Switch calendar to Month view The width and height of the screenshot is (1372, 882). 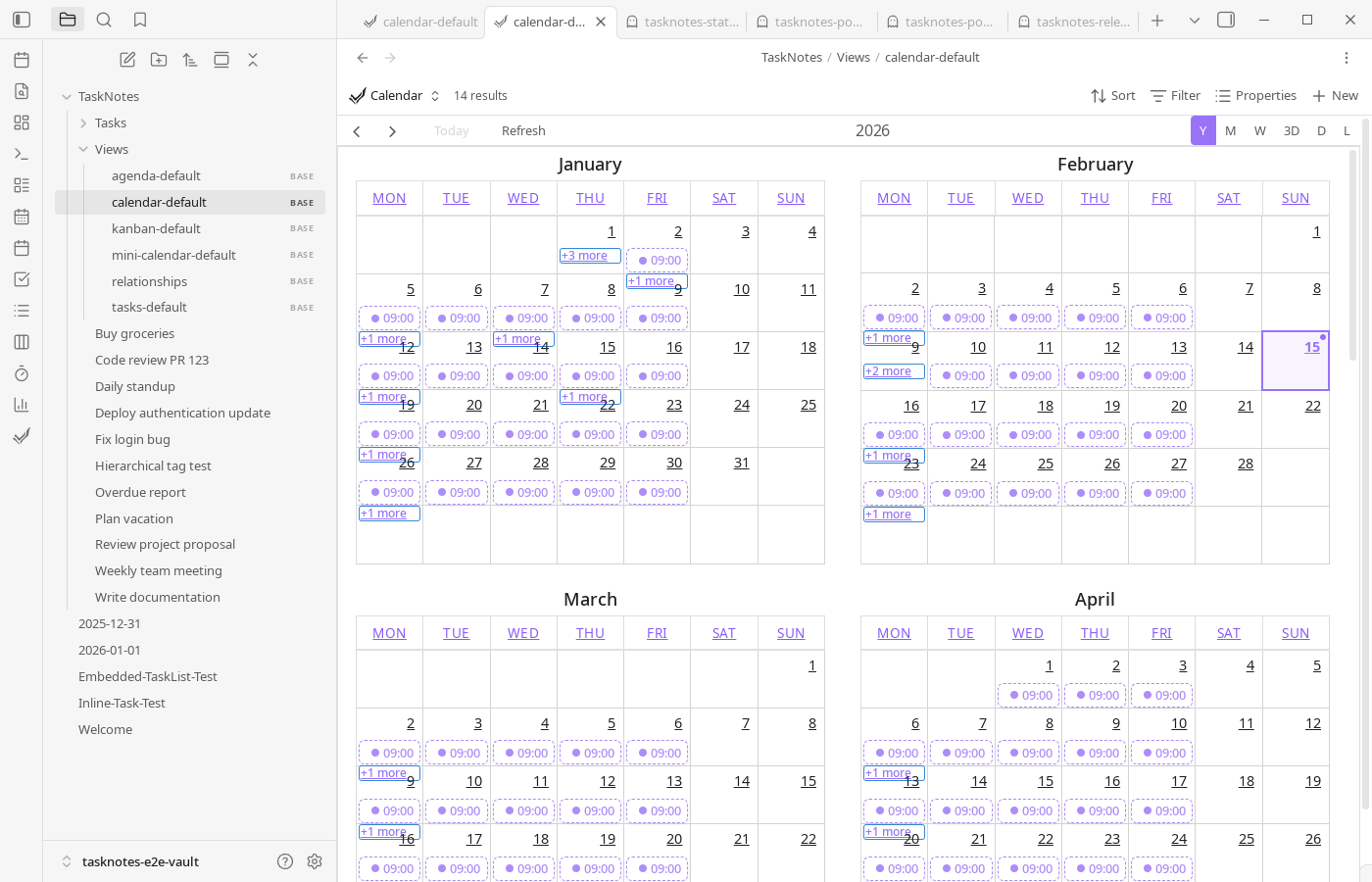(1231, 131)
